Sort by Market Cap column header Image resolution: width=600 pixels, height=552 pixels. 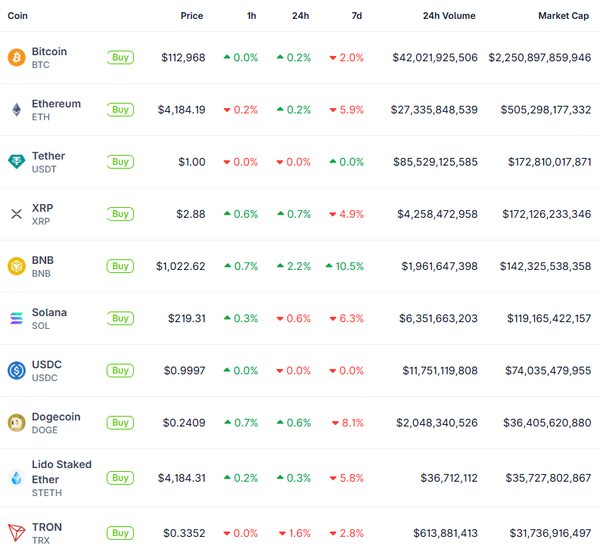pyautogui.click(x=564, y=16)
